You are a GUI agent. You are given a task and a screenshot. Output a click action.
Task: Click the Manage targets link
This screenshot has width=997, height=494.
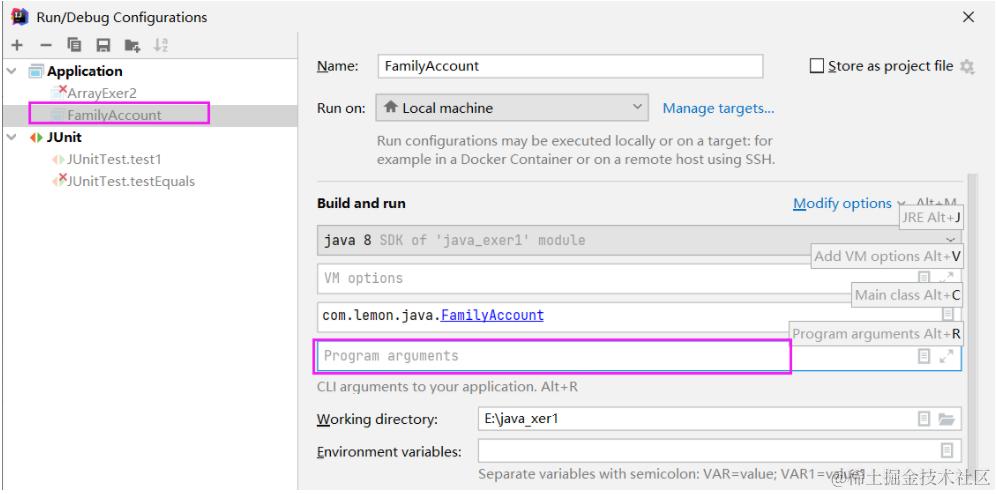coord(718,108)
